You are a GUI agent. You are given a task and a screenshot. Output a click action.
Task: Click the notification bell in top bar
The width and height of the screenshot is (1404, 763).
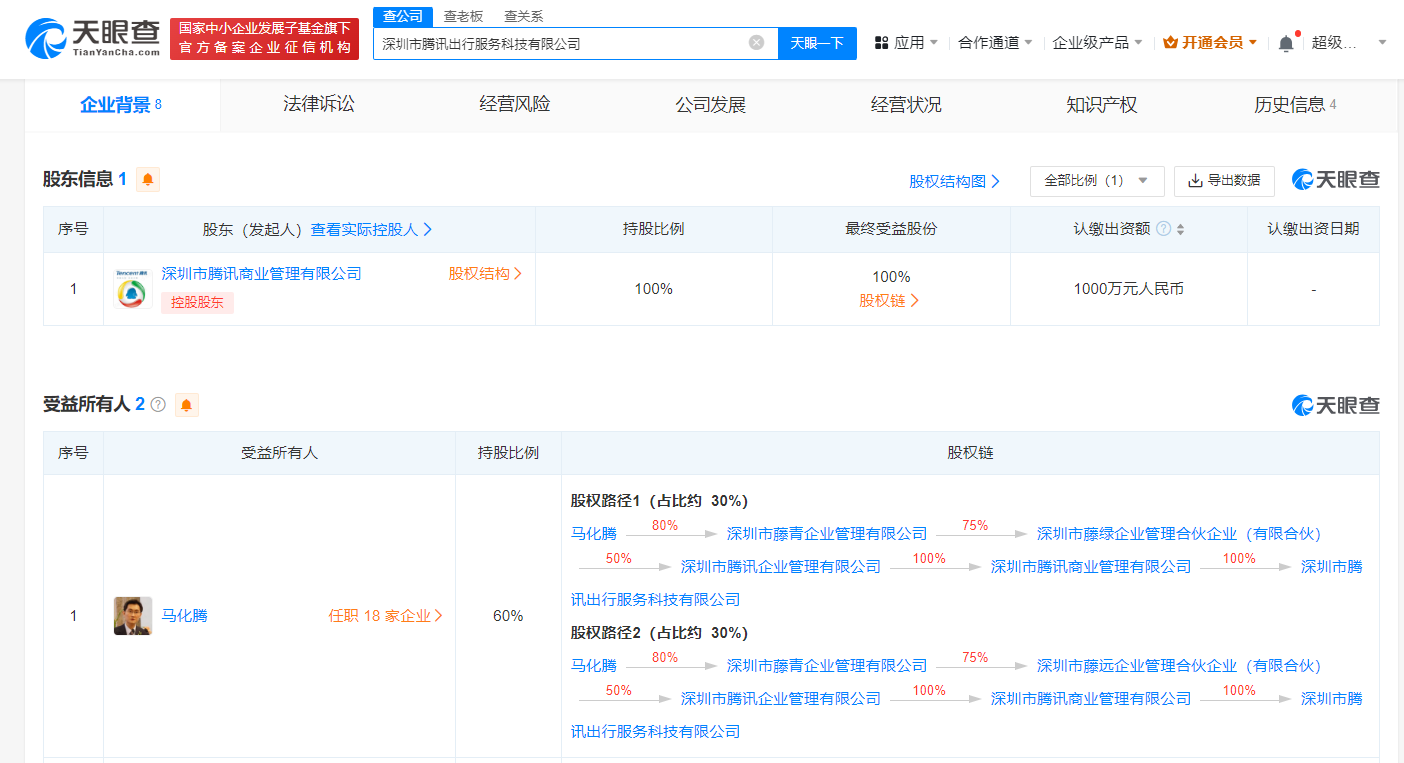[1286, 43]
